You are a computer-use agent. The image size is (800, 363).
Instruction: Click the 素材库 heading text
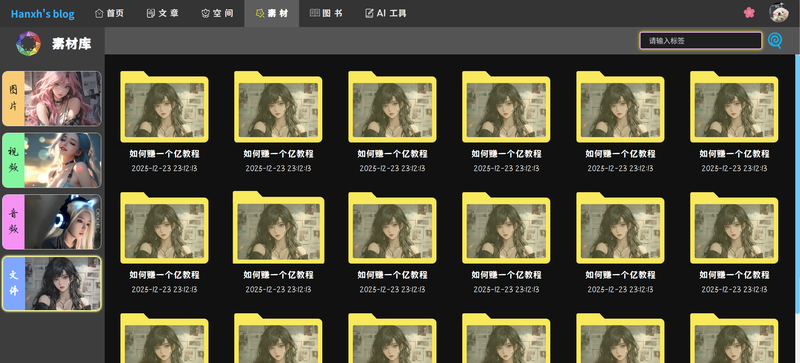71,44
